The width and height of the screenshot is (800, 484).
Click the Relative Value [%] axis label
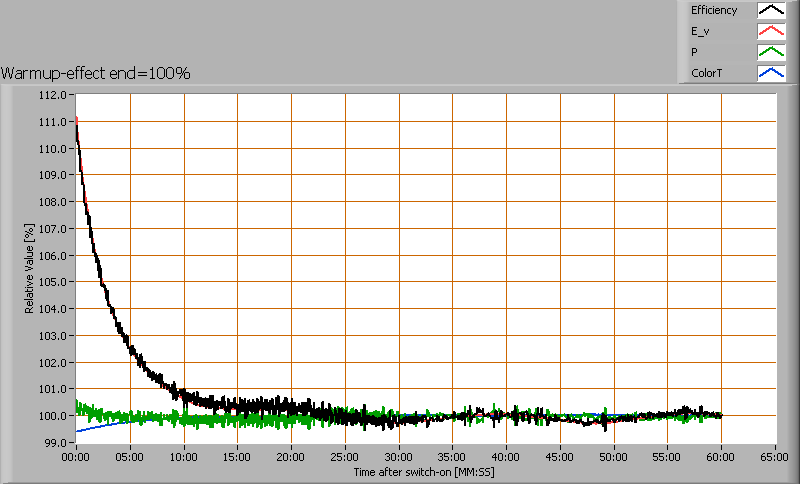[30, 269]
